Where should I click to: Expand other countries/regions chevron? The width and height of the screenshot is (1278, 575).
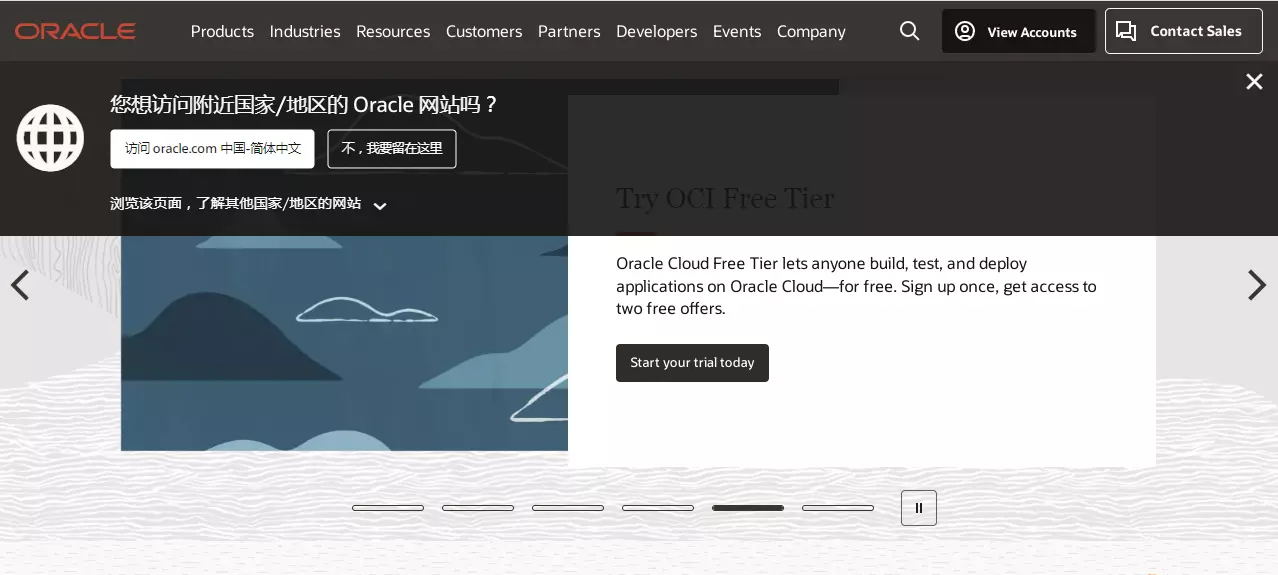[x=380, y=206]
